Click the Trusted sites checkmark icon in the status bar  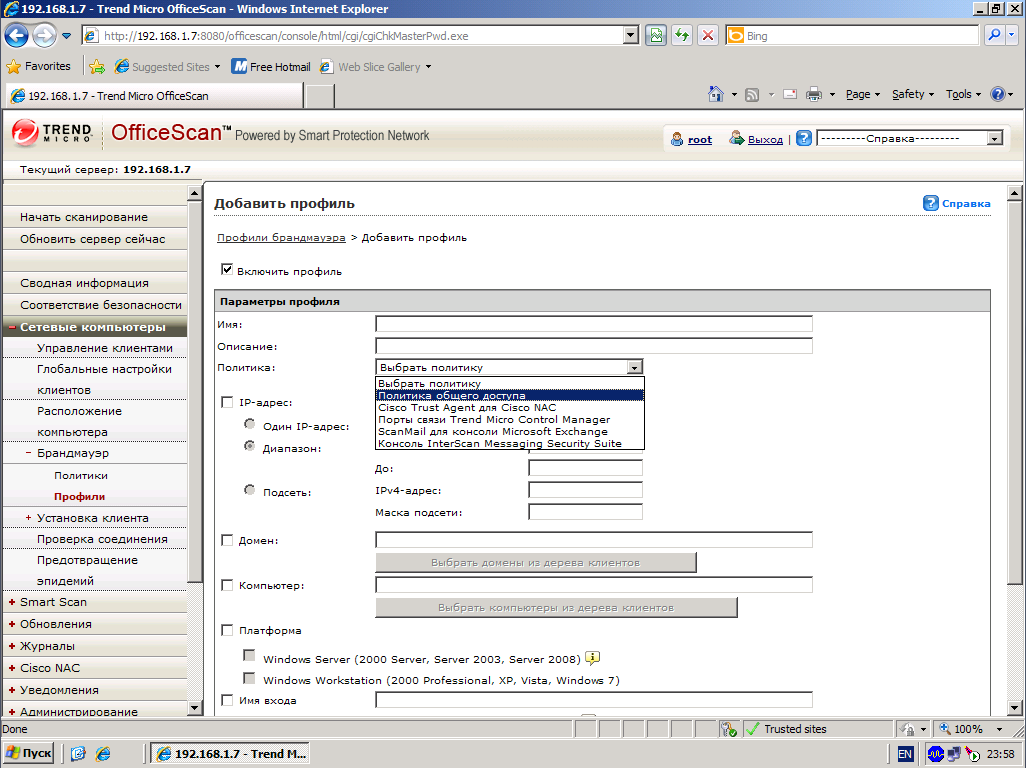pos(752,729)
